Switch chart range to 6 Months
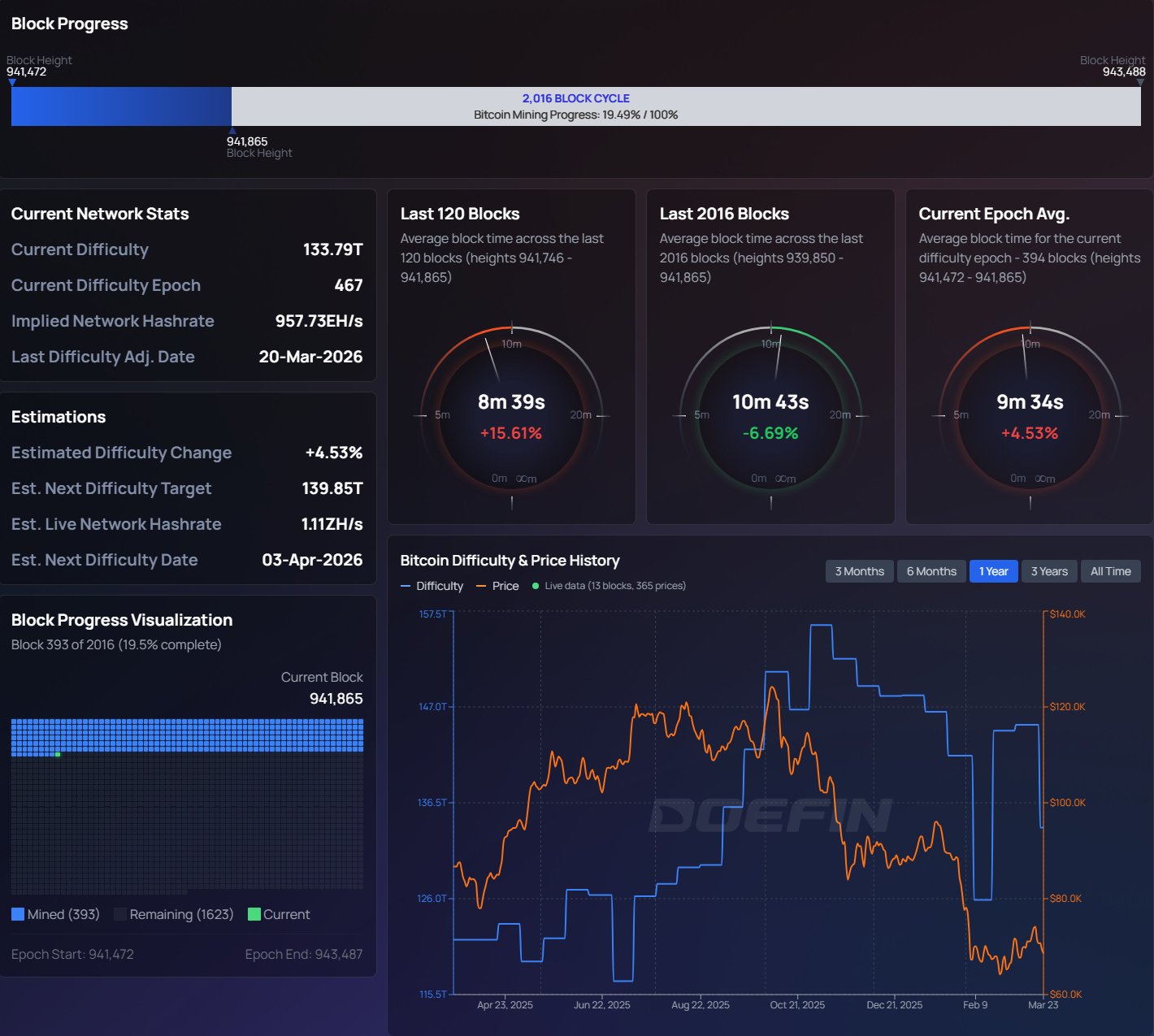The image size is (1154, 1036). (931, 571)
